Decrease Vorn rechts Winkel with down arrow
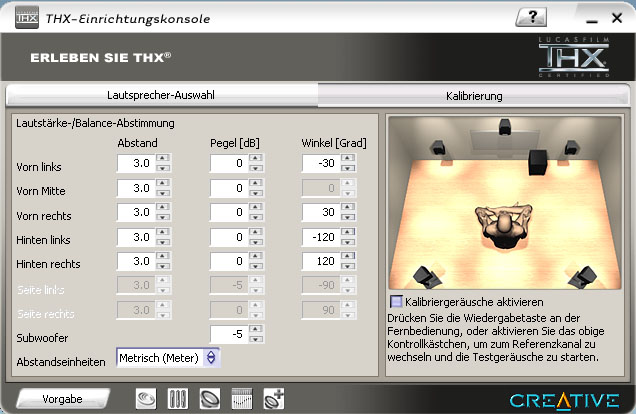The image size is (636, 414). [x=348, y=217]
